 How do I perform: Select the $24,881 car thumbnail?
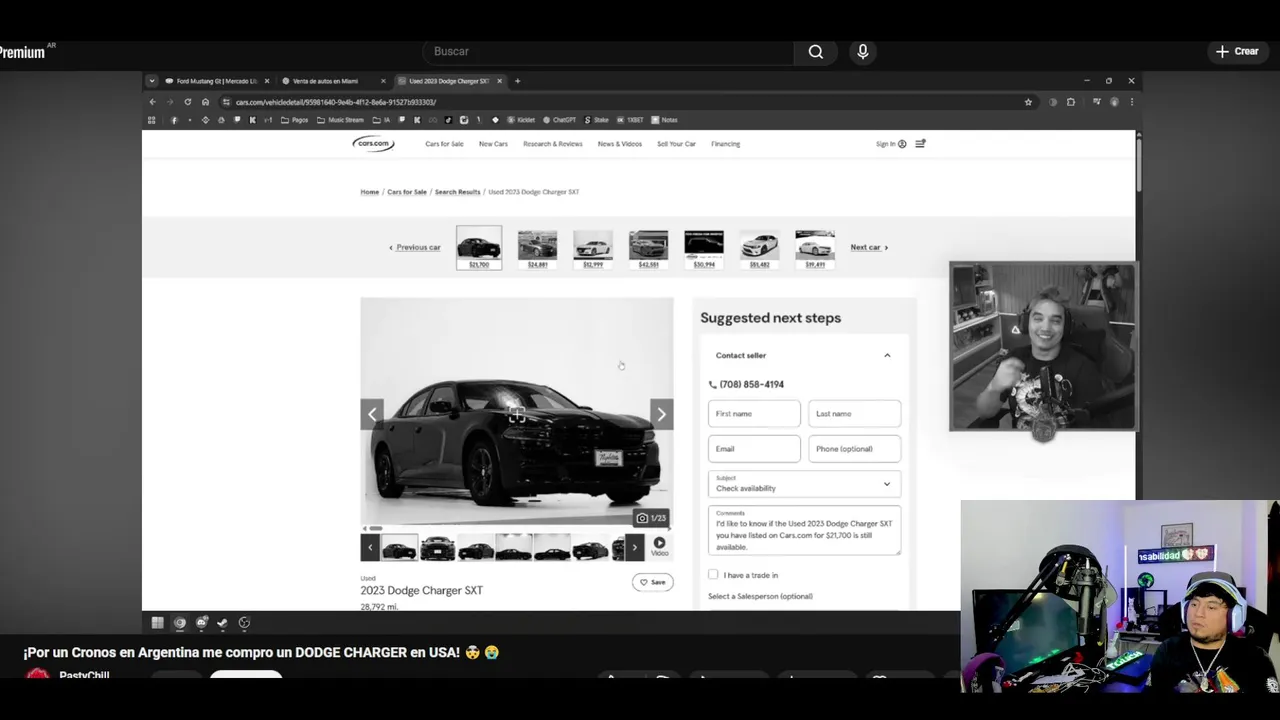537,248
